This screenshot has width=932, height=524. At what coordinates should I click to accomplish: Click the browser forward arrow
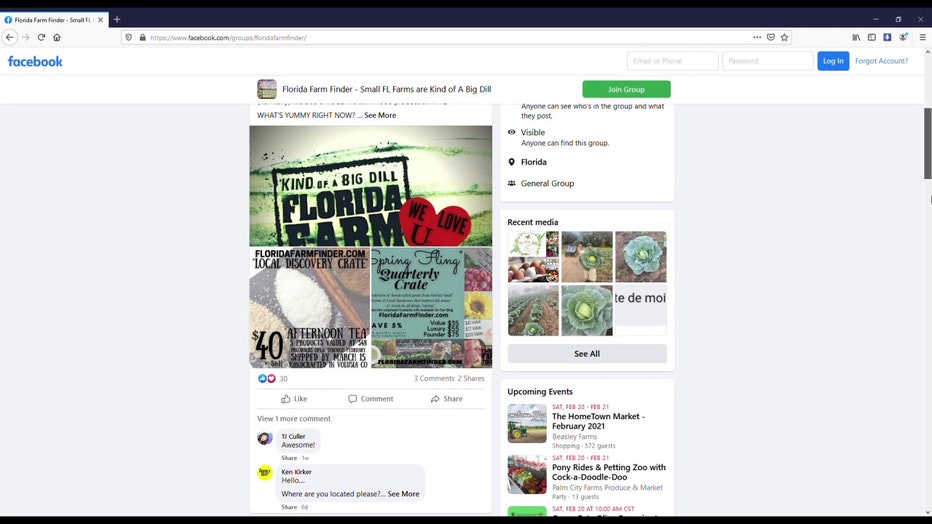pos(26,37)
